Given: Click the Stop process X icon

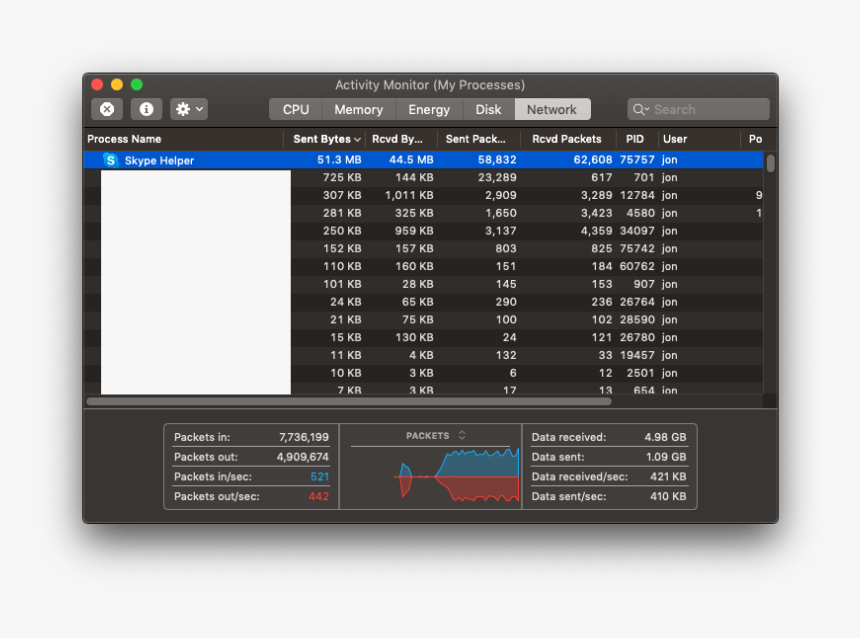Looking at the screenshot, I should click(107, 109).
